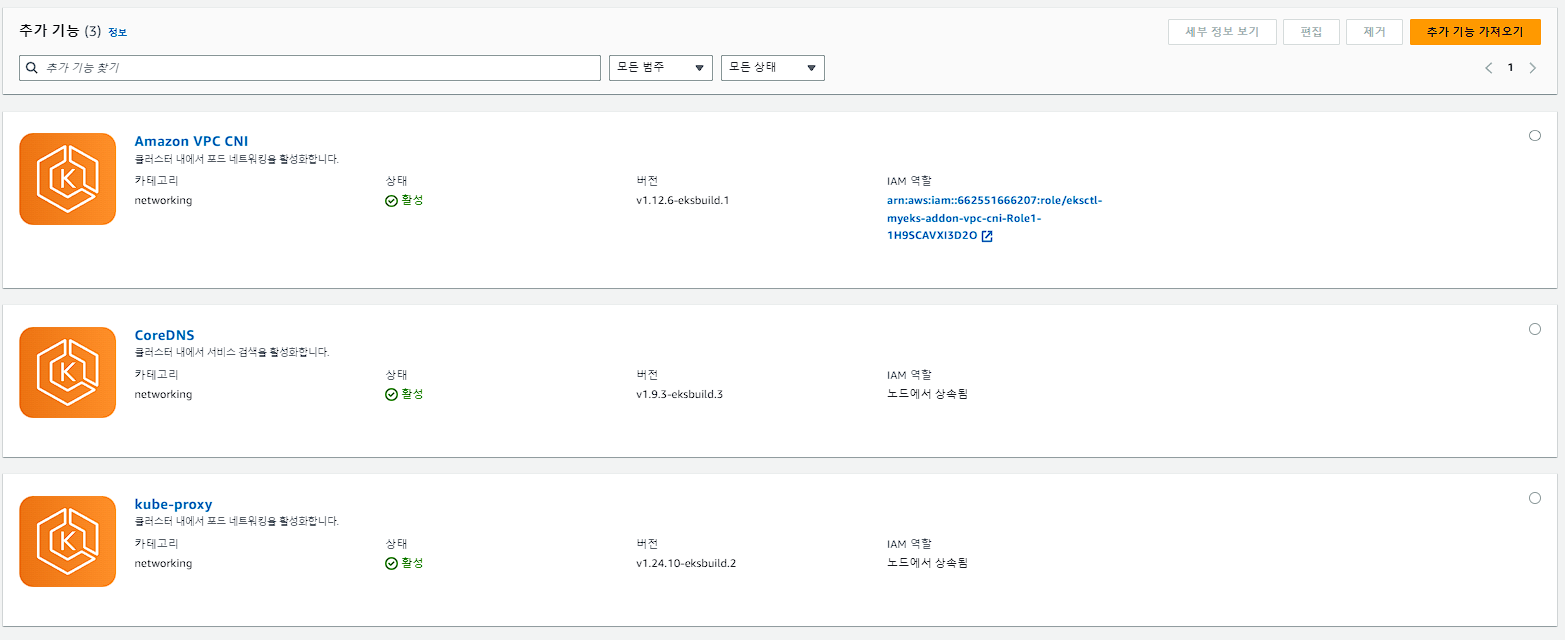Open the 모든 상태 status dropdown
Screen dimensions: 1565x640
click(x=773, y=68)
